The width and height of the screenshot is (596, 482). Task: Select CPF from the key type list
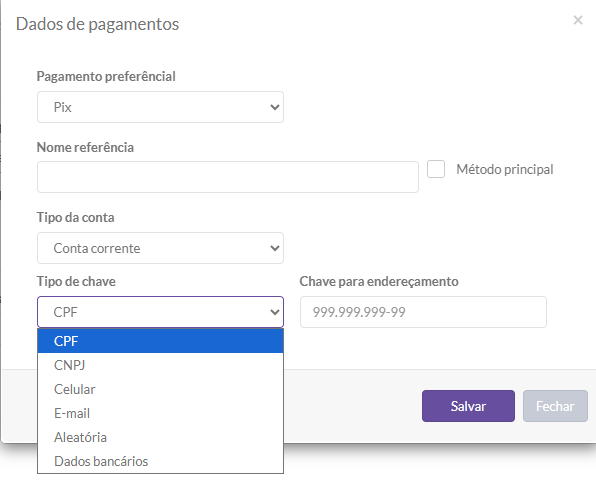[160, 341]
